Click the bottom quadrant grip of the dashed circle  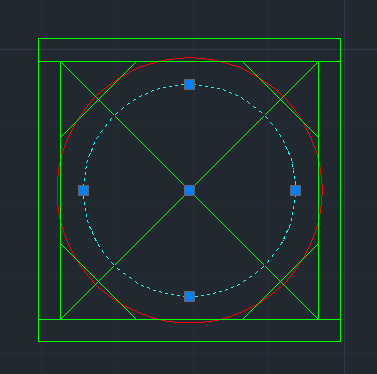tap(189, 296)
